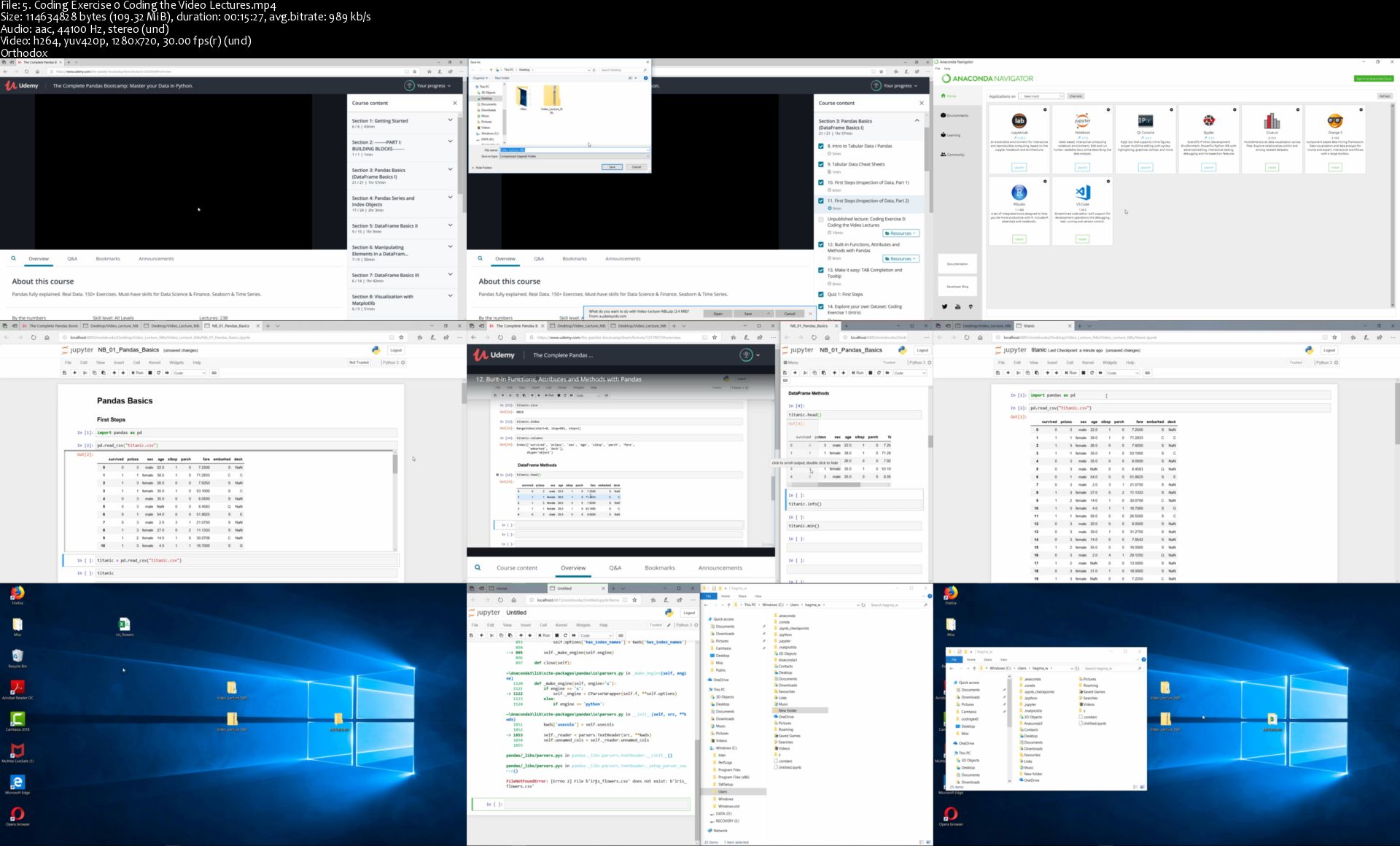Click output scrollbar in NB_01_Pandas_Basics table

coord(395,464)
